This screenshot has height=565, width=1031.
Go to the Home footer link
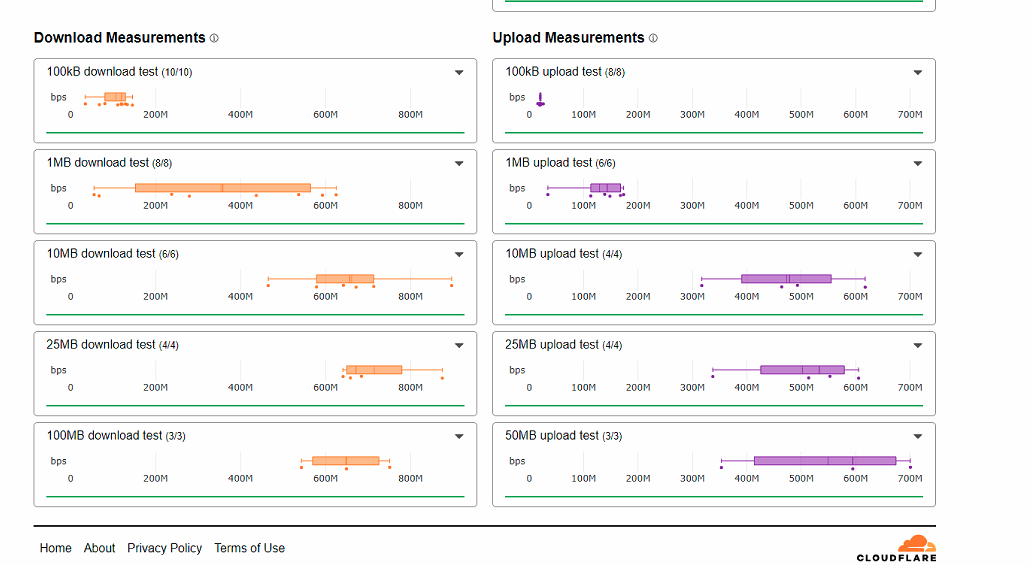[x=56, y=548]
